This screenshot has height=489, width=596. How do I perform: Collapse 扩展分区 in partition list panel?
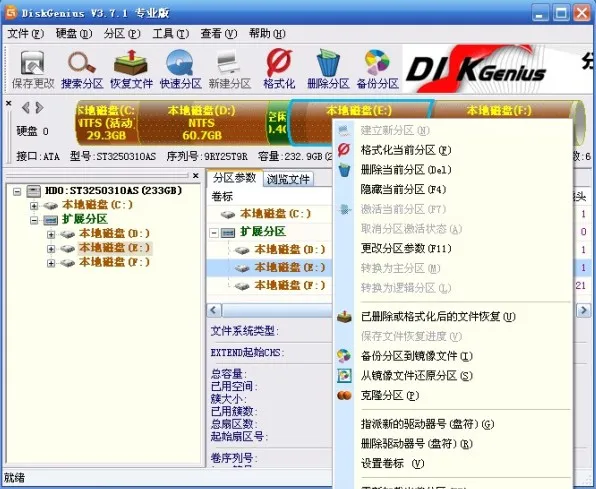214,232
